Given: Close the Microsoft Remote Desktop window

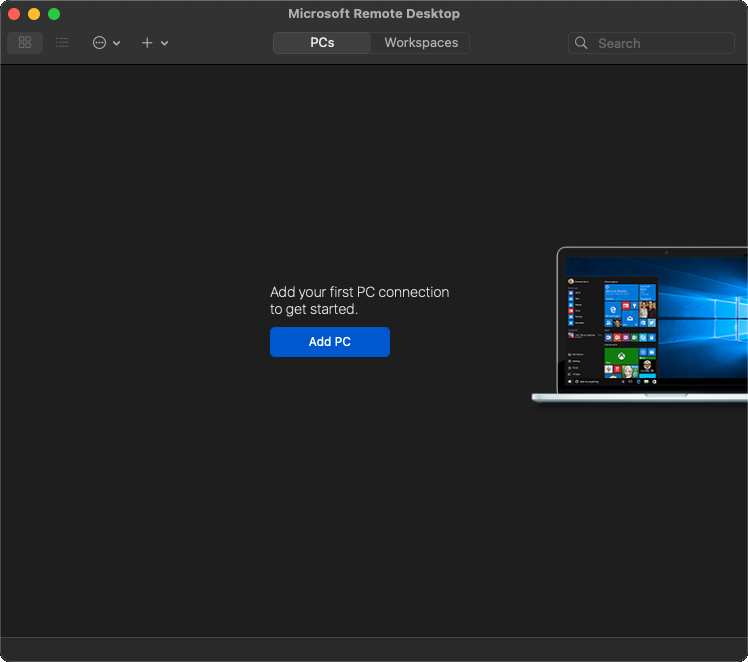Looking at the screenshot, I should [x=14, y=14].
